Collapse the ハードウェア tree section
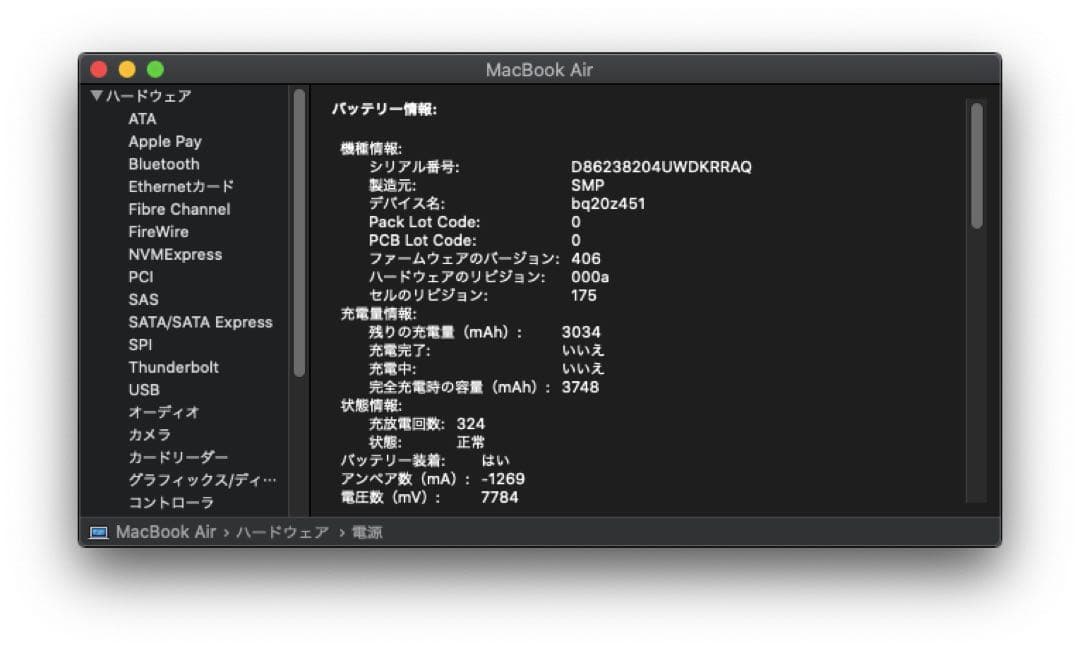The width and height of the screenshot is (1080, 651). point(96,95)
